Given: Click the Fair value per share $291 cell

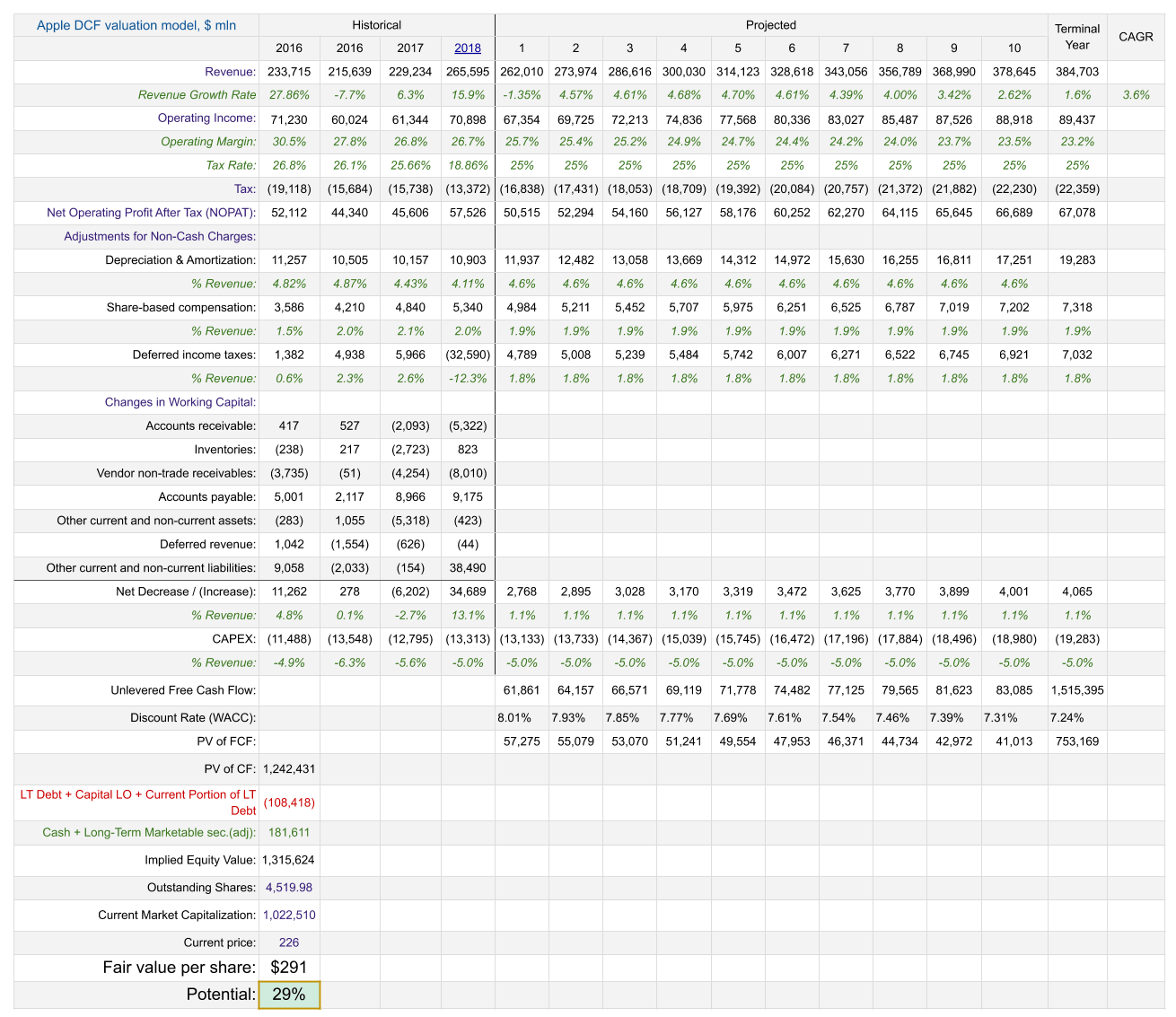Looking at the screenshot, I should 289,967.
